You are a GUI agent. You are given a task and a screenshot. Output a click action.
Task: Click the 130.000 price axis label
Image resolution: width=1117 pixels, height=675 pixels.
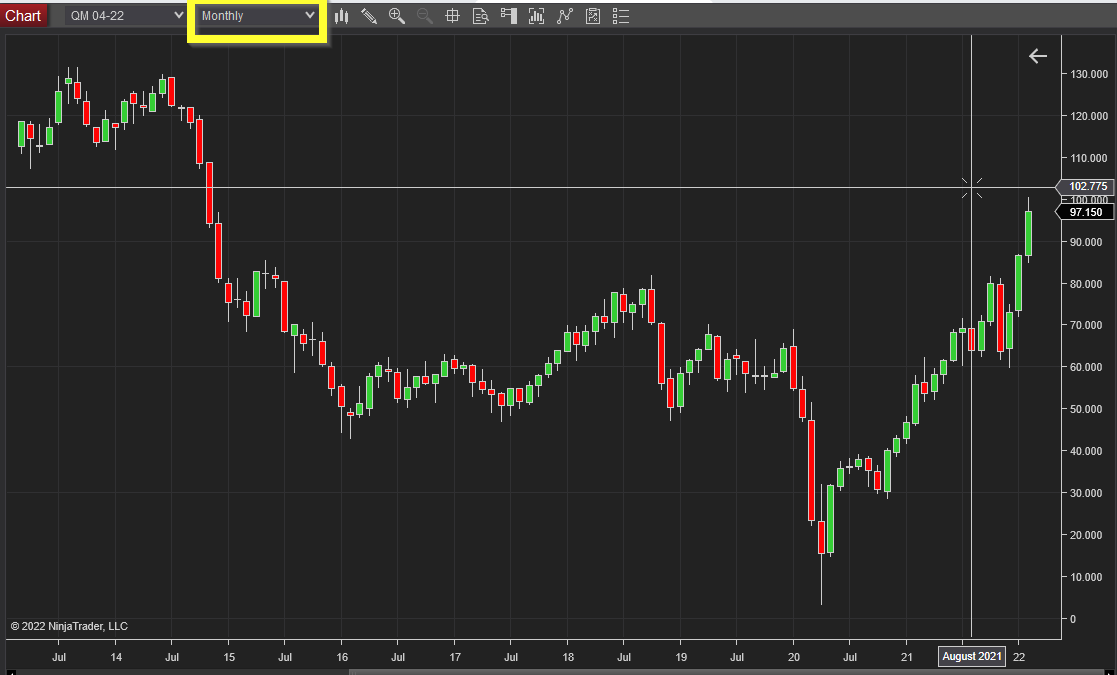pos(1089,74)
